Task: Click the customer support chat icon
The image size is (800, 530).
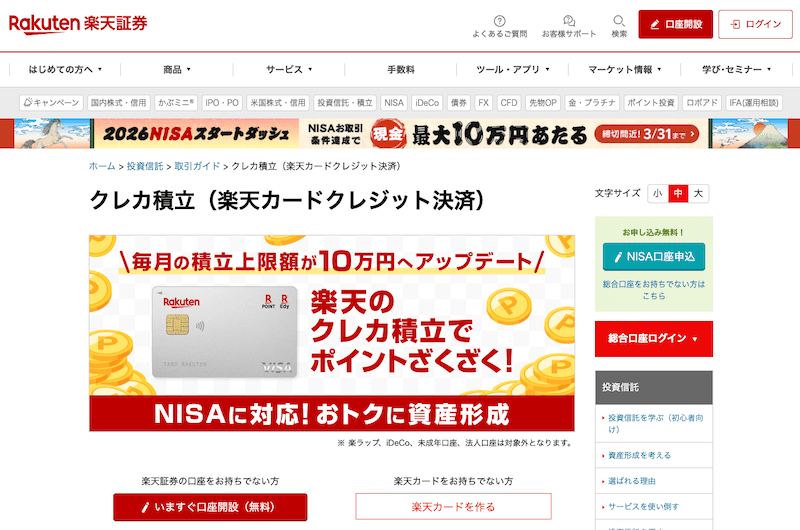Action: 568,21
